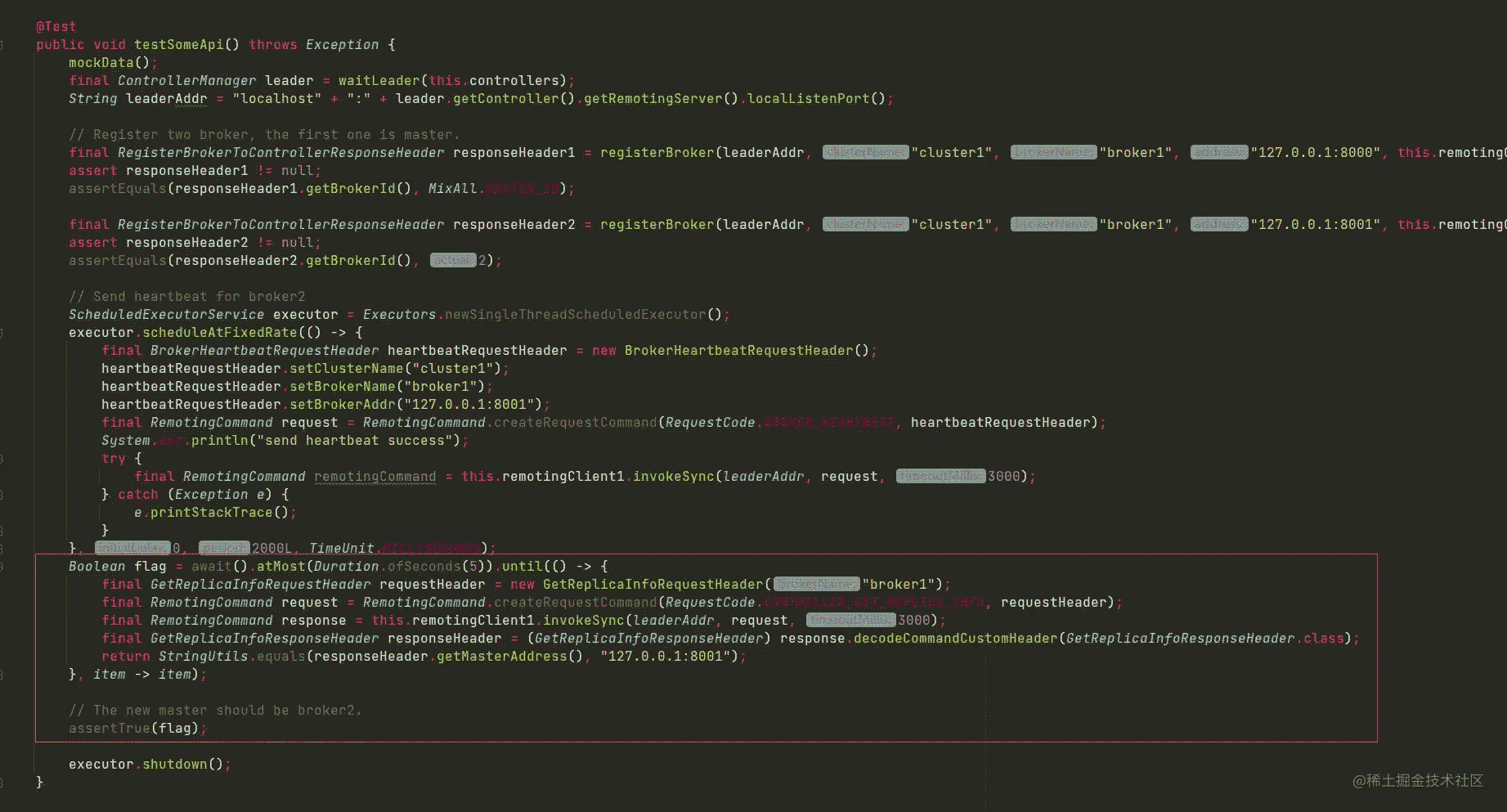Click 'new BrokerHeartbeatRequestHeader()' constructor call
The image size is (1507, 812).
point(730,351)
